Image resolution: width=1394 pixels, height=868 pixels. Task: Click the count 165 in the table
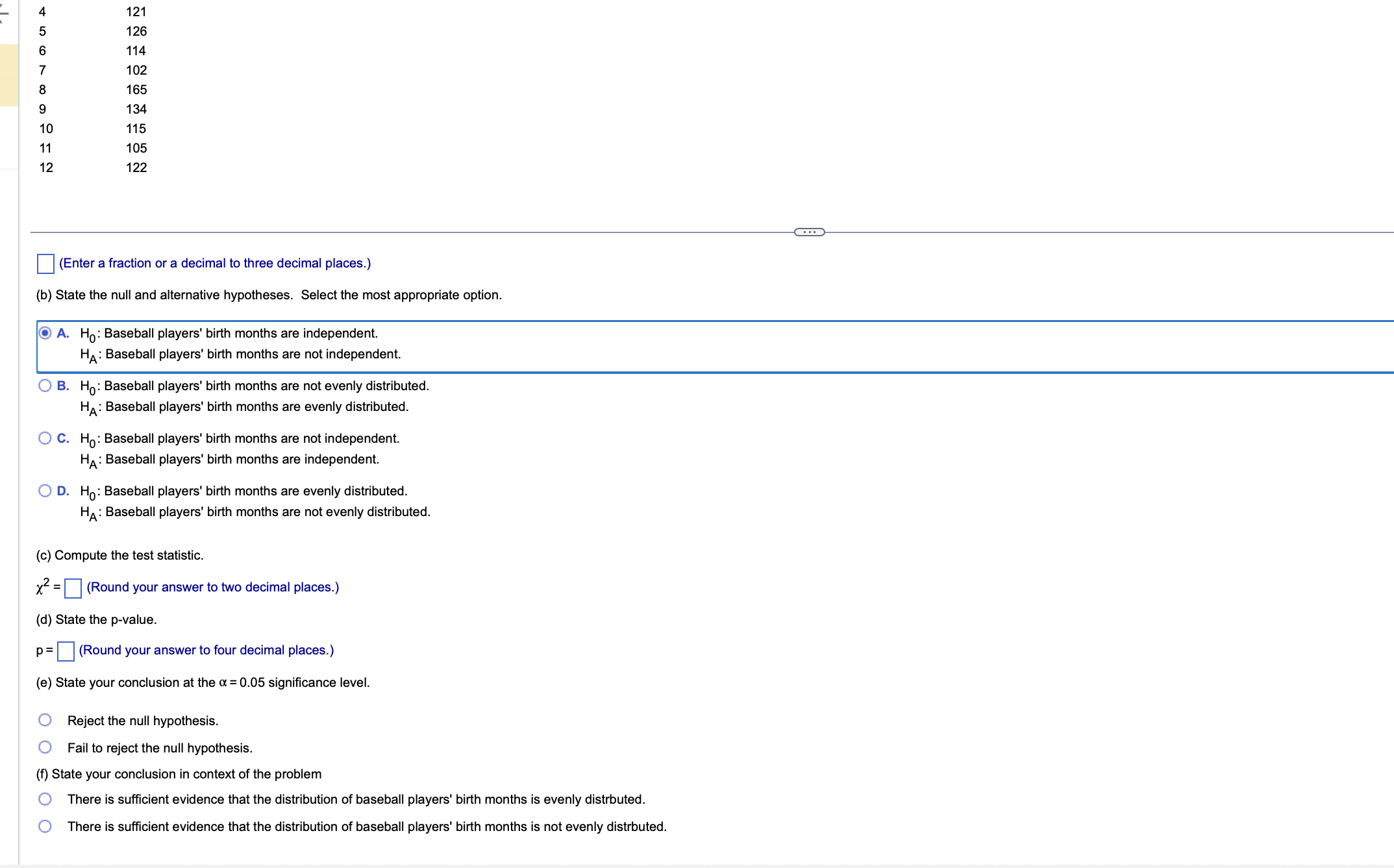[136, 90]
